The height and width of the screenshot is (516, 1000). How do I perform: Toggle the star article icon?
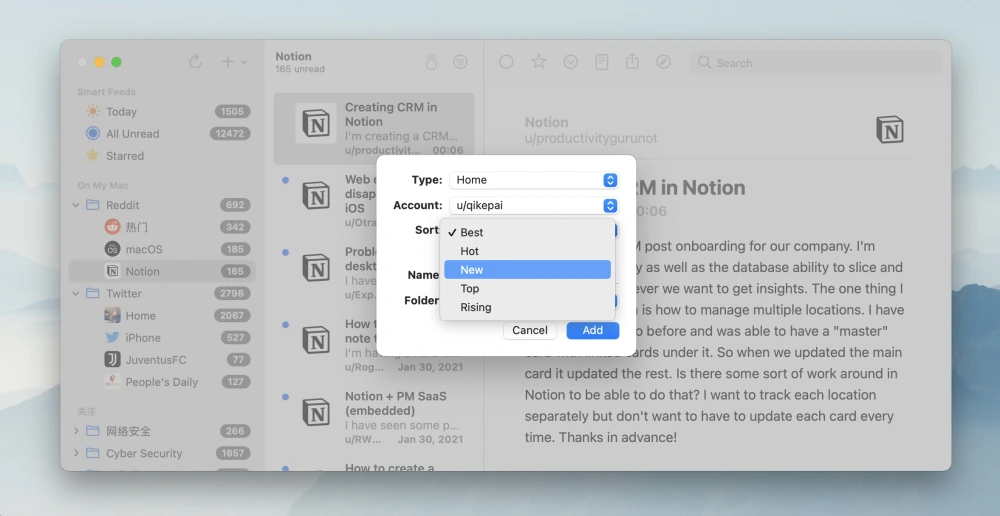click(539, 62)
